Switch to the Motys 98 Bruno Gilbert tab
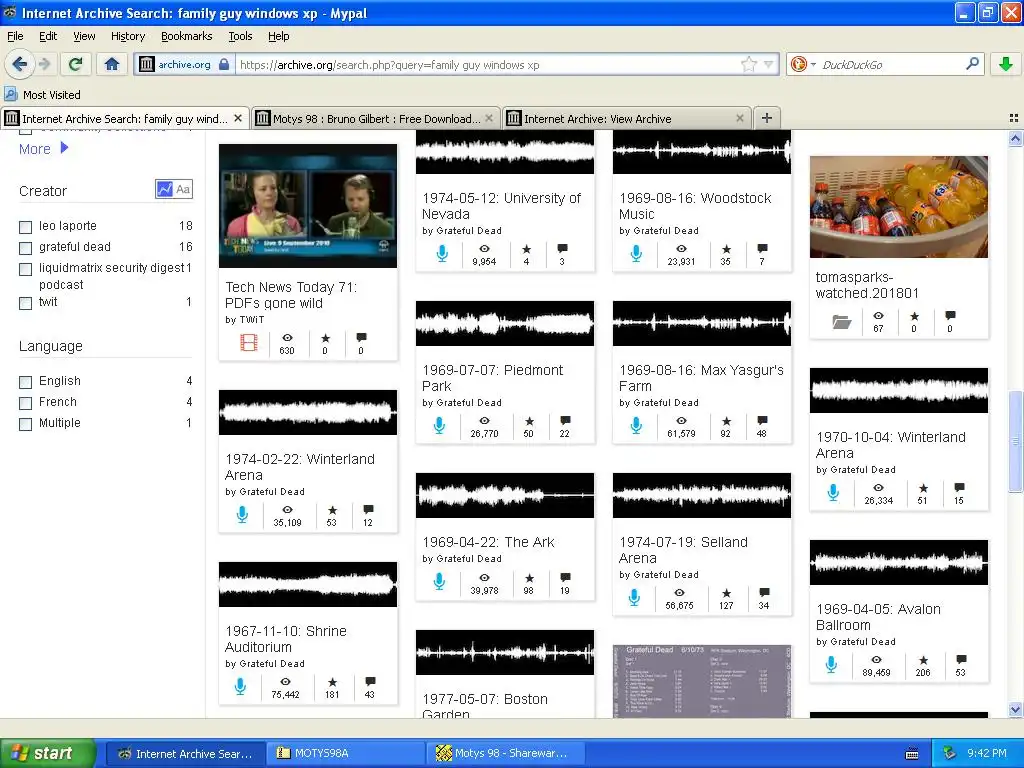The image size is (1024, 768). pos(376,118)
